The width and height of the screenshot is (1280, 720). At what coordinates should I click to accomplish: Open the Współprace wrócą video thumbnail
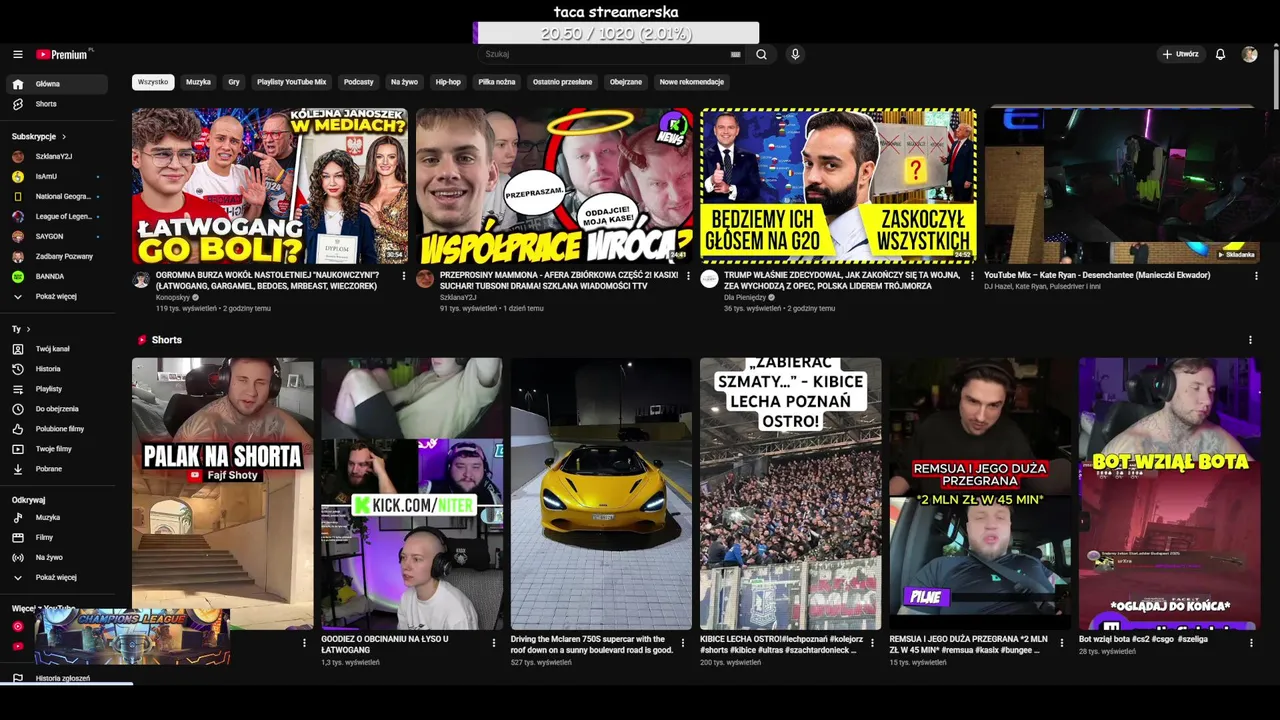pyautogui.click(x=554, y=186)
